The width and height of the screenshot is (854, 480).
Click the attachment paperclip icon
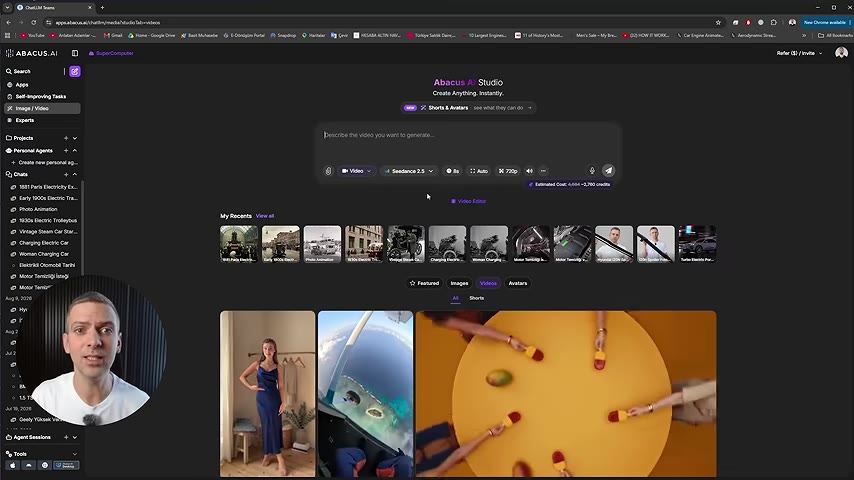coord(328,171)
